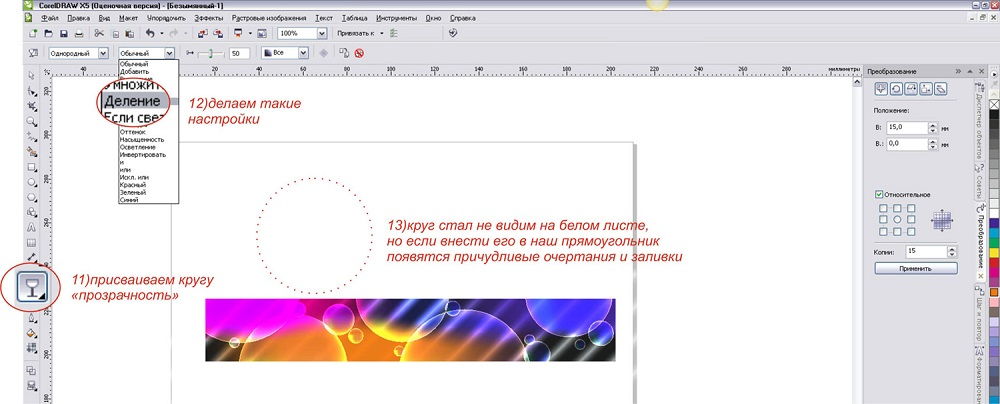Image resolution: width=1000 pixels, height=404 pixels.
Task: Select the Transparency wine glass tool
Action: [31, 287]
